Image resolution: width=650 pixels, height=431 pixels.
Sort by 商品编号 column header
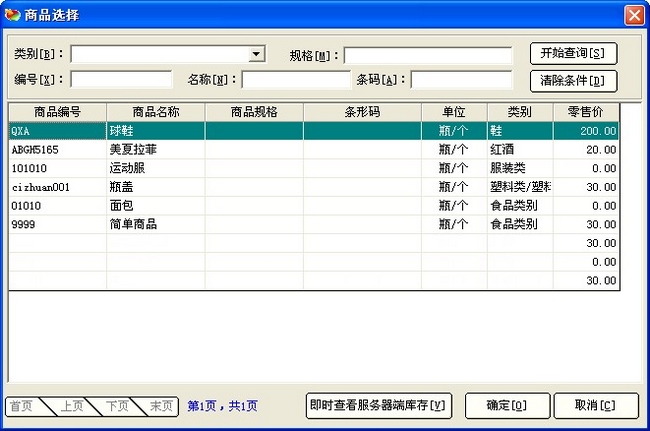(x=57, y=112)
